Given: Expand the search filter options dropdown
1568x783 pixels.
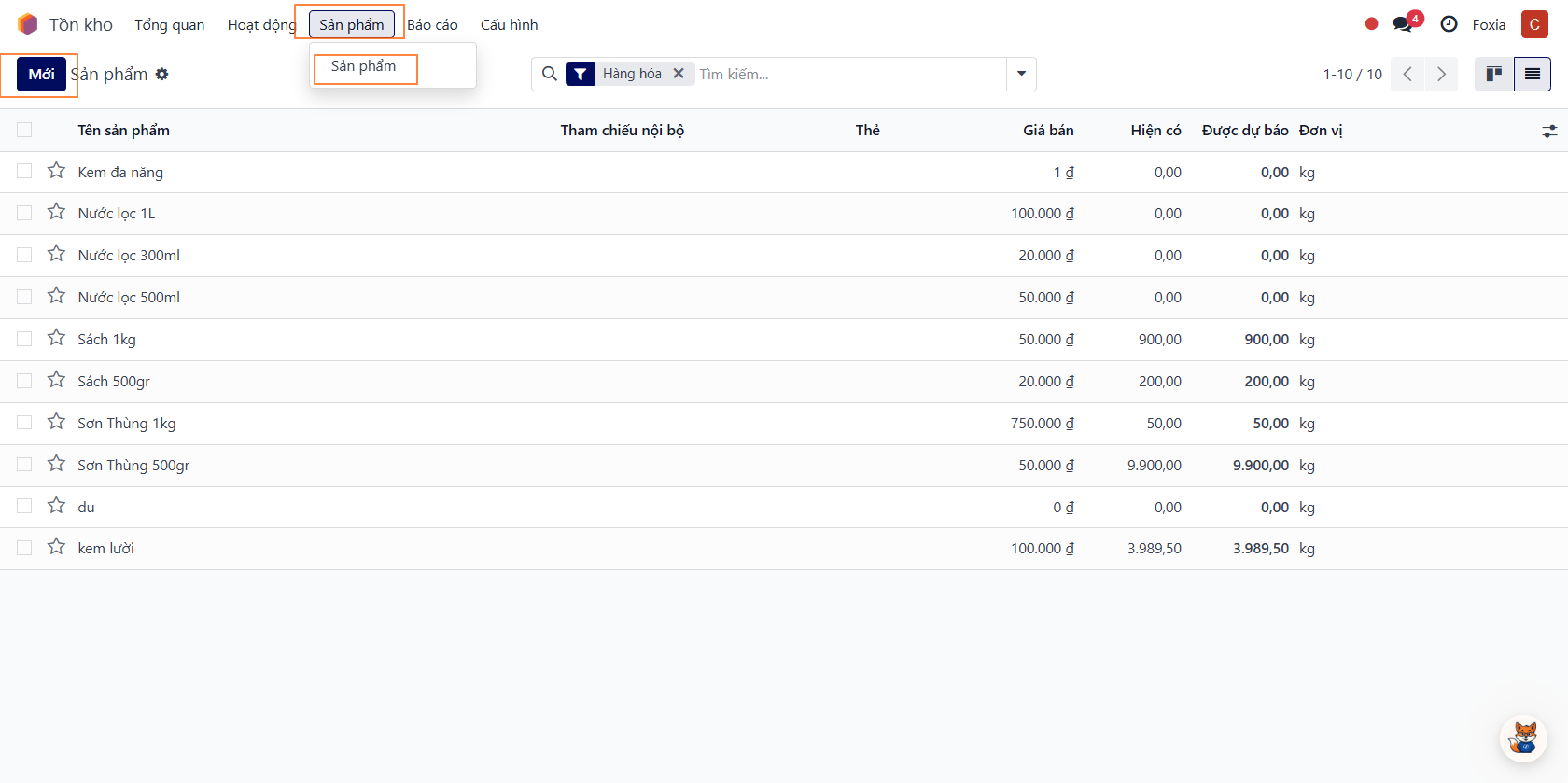Looking at the screenshot, I should coord(1021,74).
